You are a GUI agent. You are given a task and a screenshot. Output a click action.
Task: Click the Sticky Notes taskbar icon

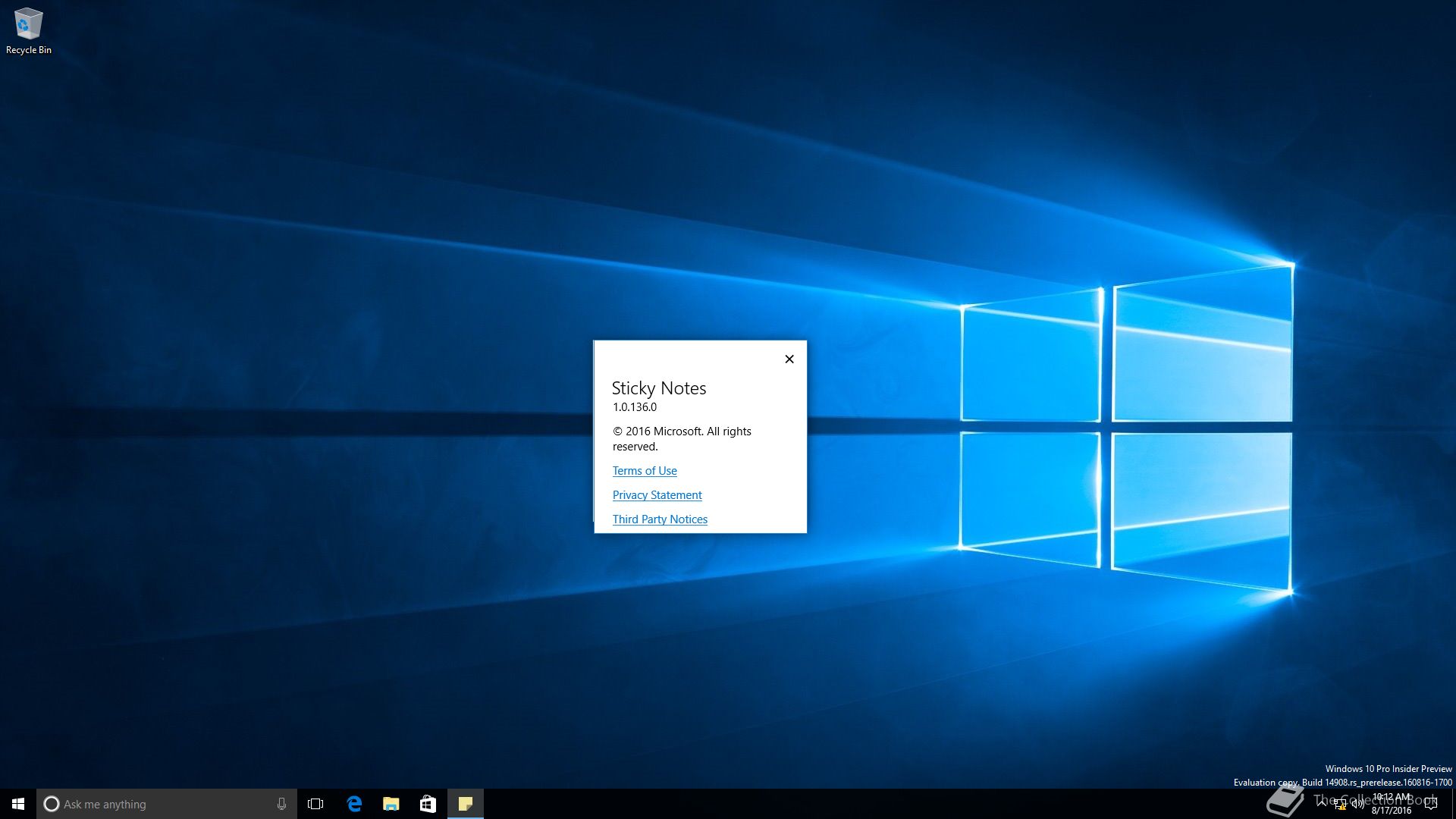(x=465, y=804)
